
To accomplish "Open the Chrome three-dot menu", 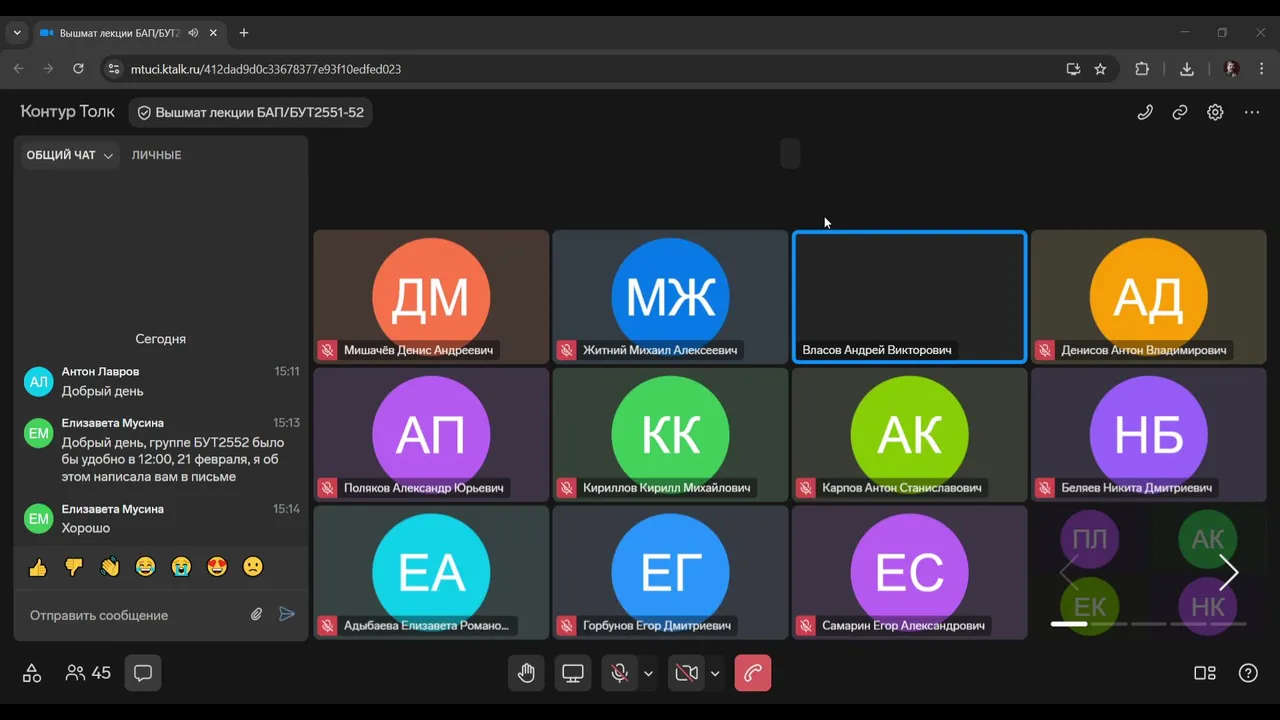I will coord(1262,69).
